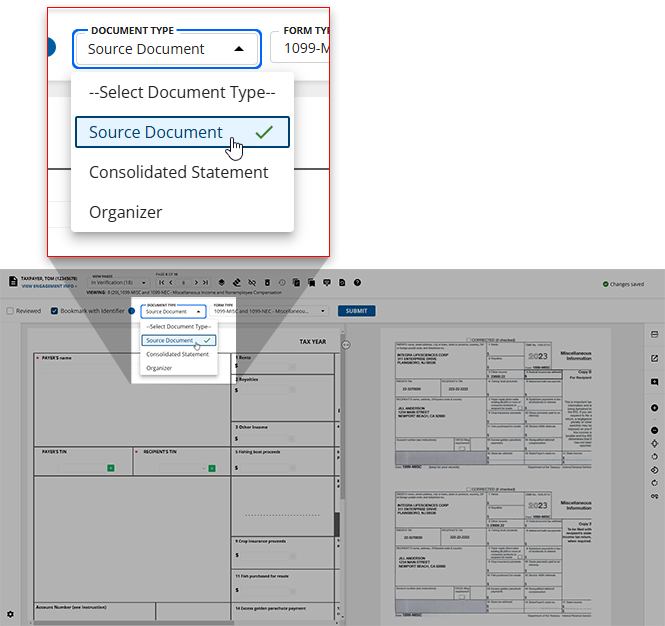Click the edit pencil-square icon in right sidebar
This screenshot has height=626, width=665.
click(654, 358)
